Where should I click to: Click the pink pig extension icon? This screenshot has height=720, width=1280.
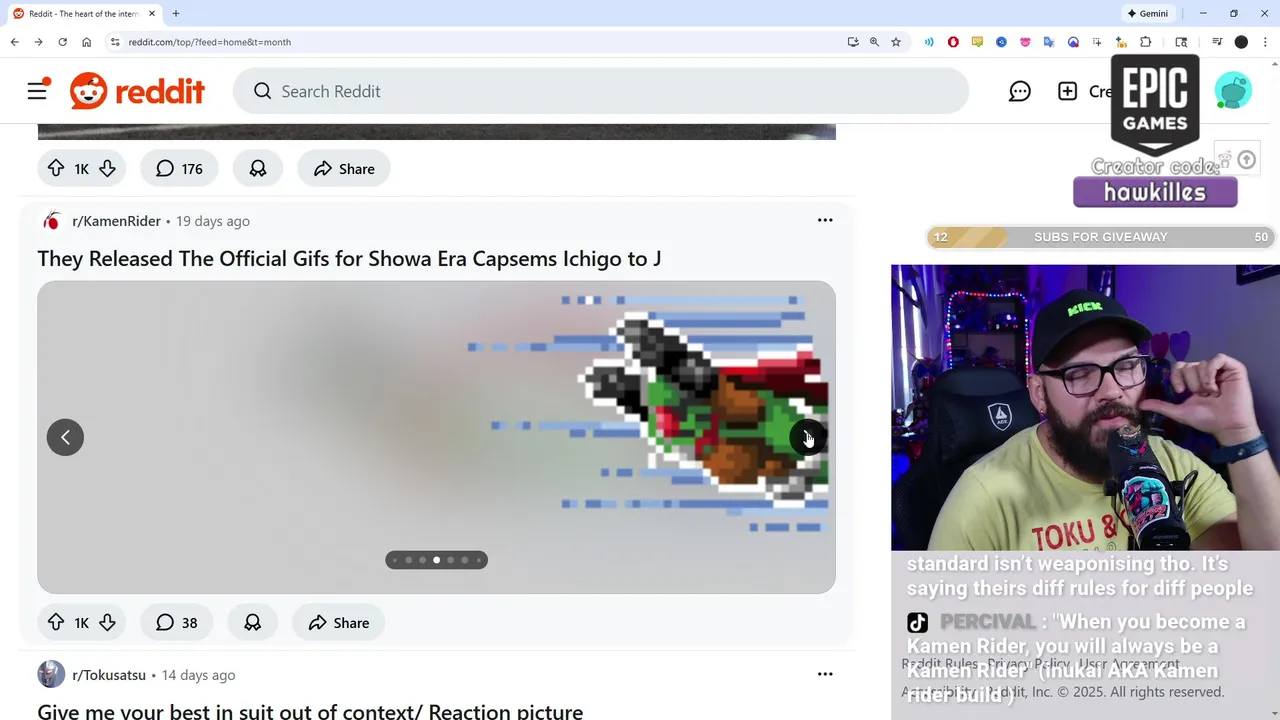[x=1025, y=42]
